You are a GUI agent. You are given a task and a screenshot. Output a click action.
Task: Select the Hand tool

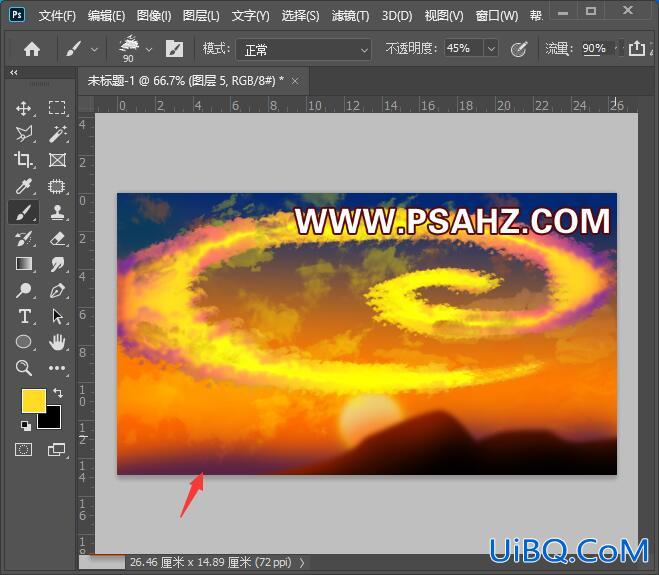click(57, 342)
